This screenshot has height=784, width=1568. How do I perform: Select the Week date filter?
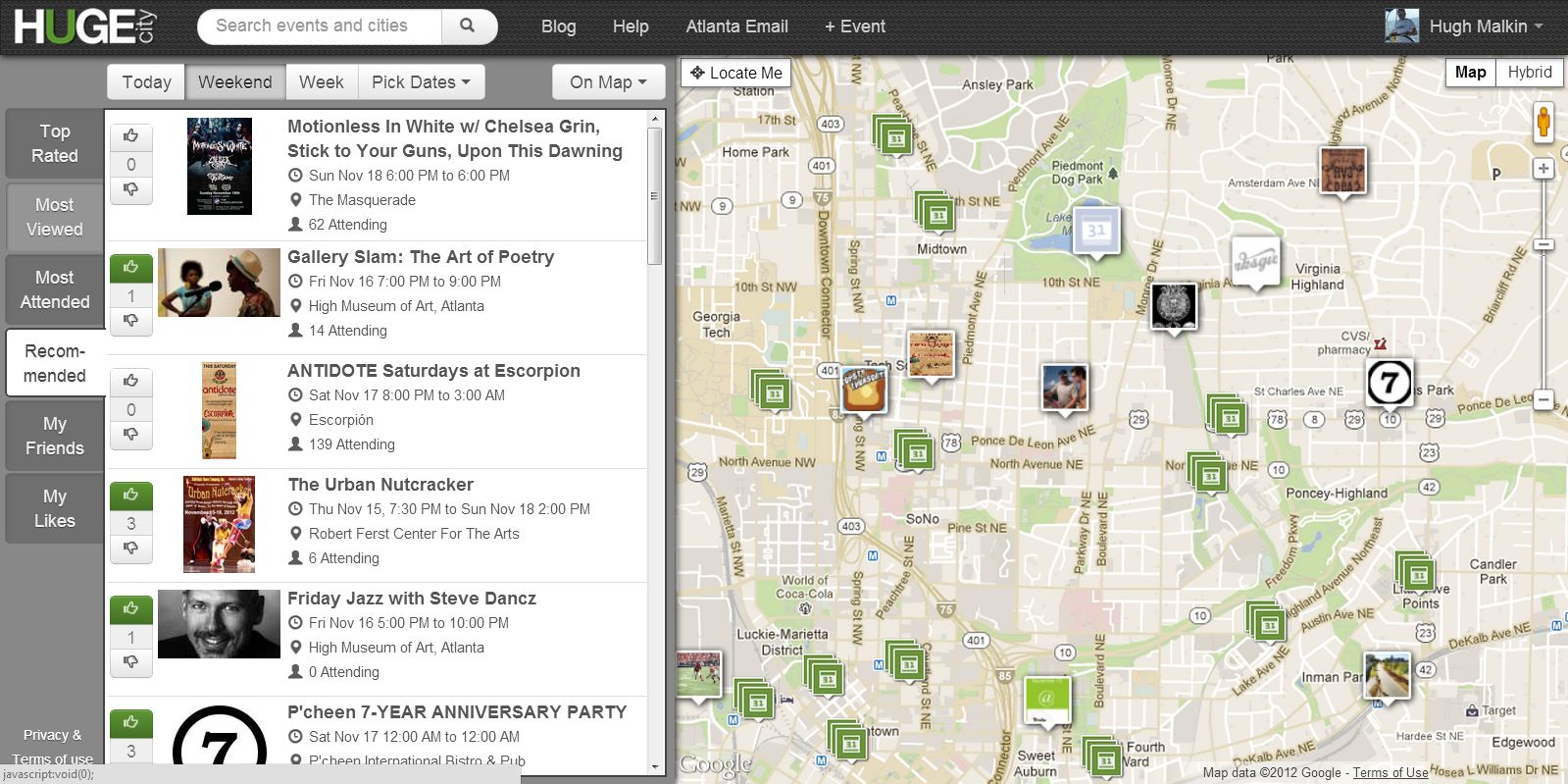pos(322,82)
